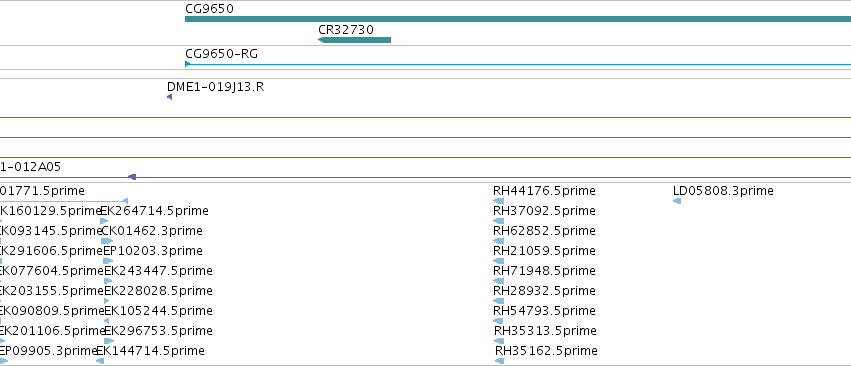
Task: Select the CR32730 gene arrow glyph
Action: coord(354,40)
